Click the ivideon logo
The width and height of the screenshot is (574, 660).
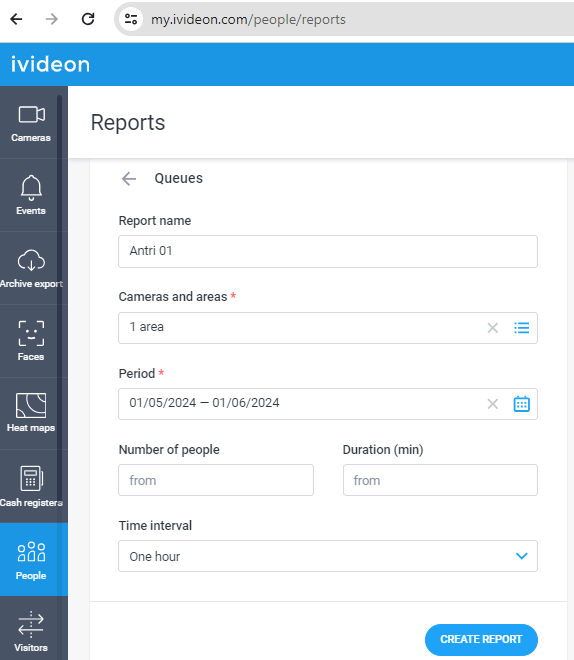[x=50, y=64]
